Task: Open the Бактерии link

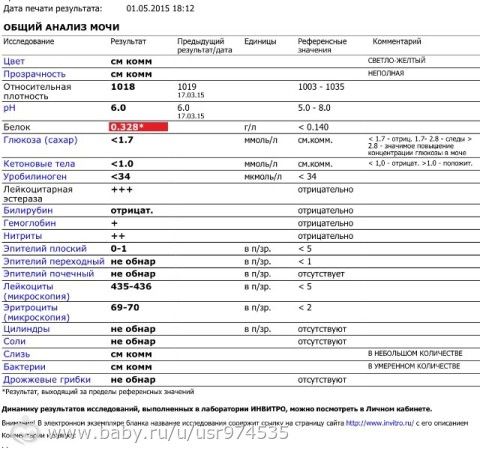Action: (x=24, y=367)
